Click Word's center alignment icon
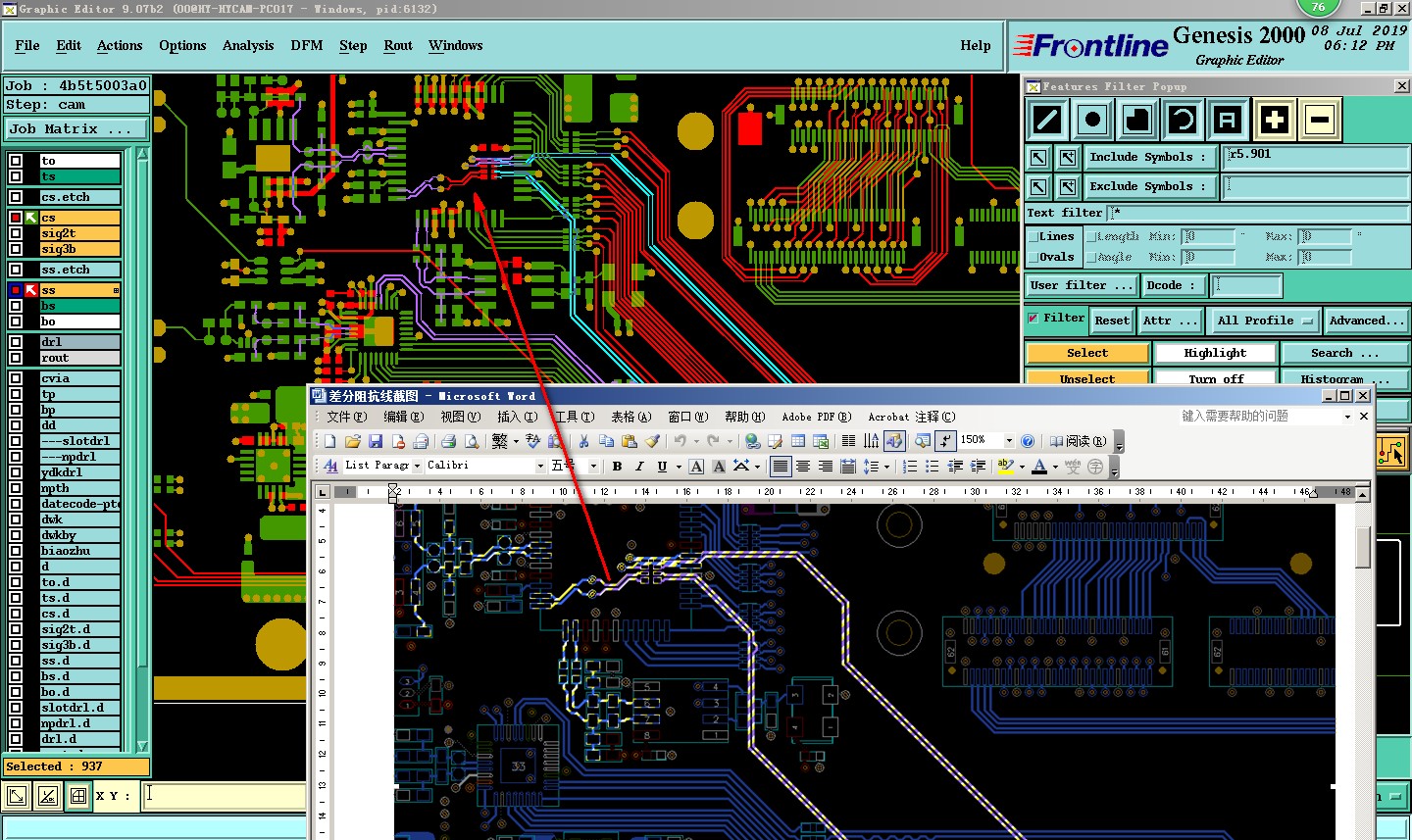The image size is (1412, 840). coord(803,467)
